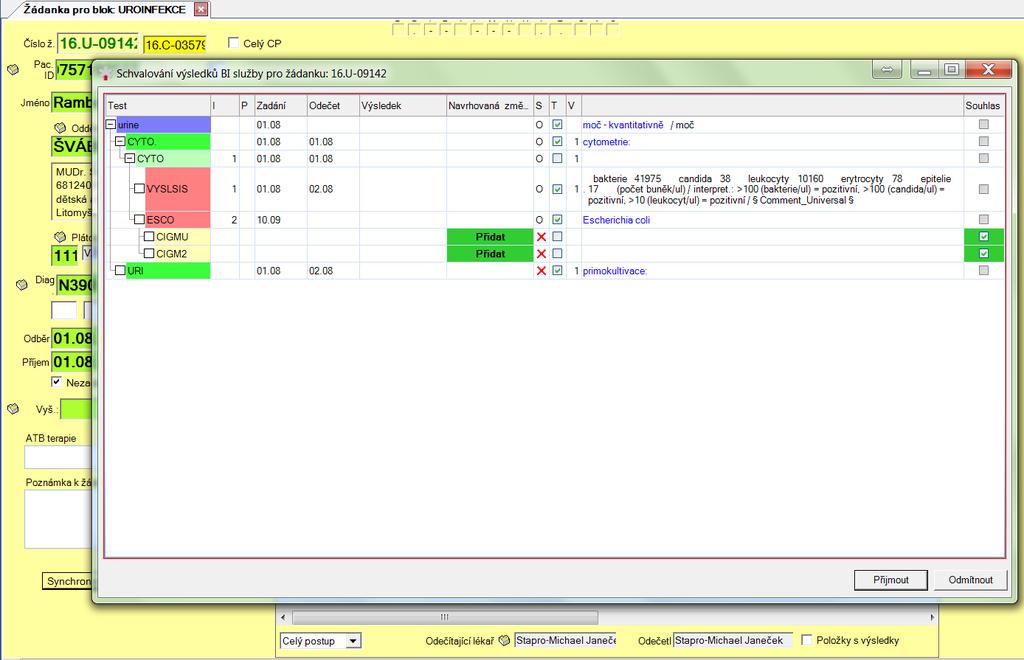Toggle the T checkbox in VYSLSIS row

tap(557, 189)
